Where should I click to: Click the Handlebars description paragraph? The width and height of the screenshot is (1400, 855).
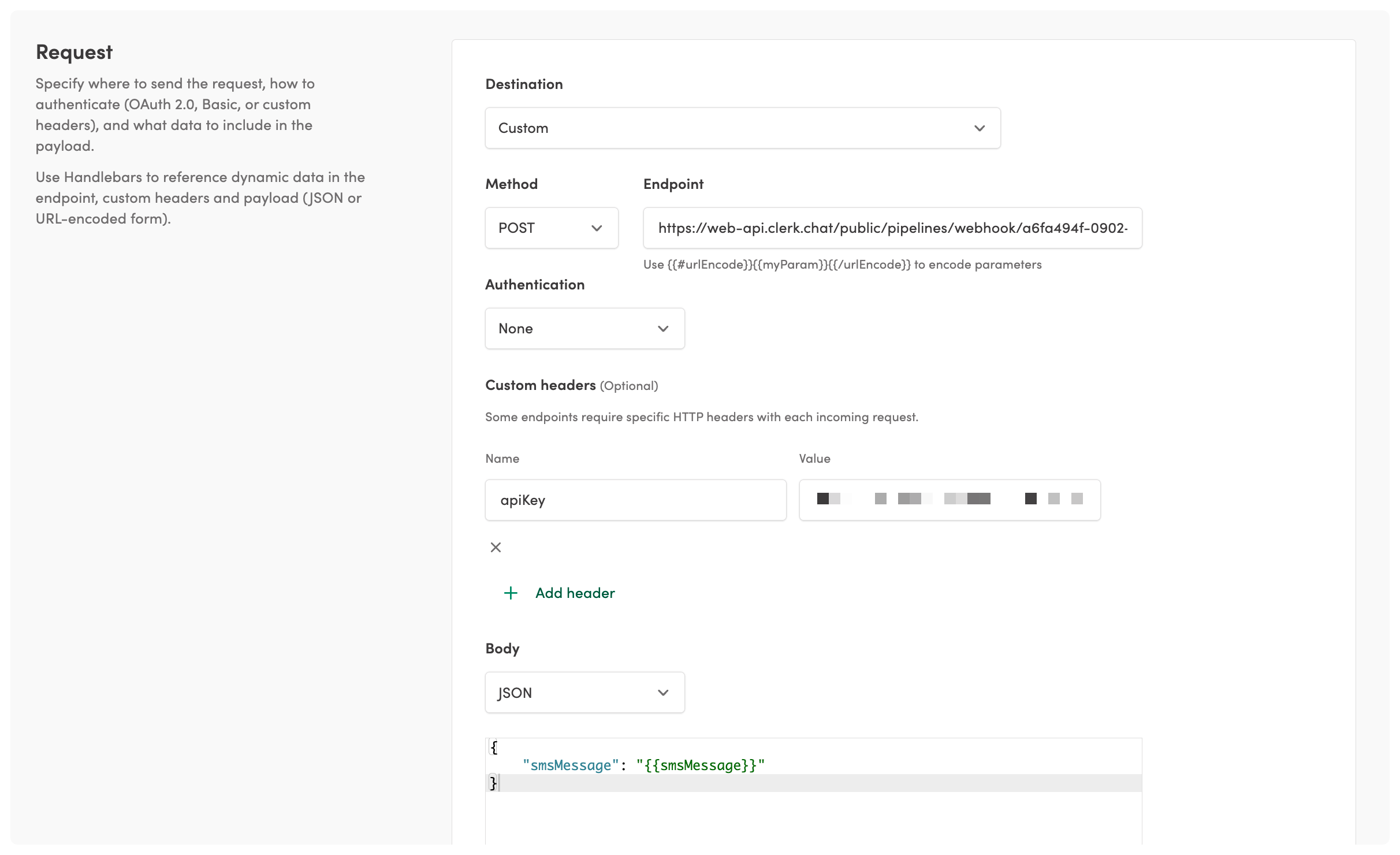pos(200,198)
